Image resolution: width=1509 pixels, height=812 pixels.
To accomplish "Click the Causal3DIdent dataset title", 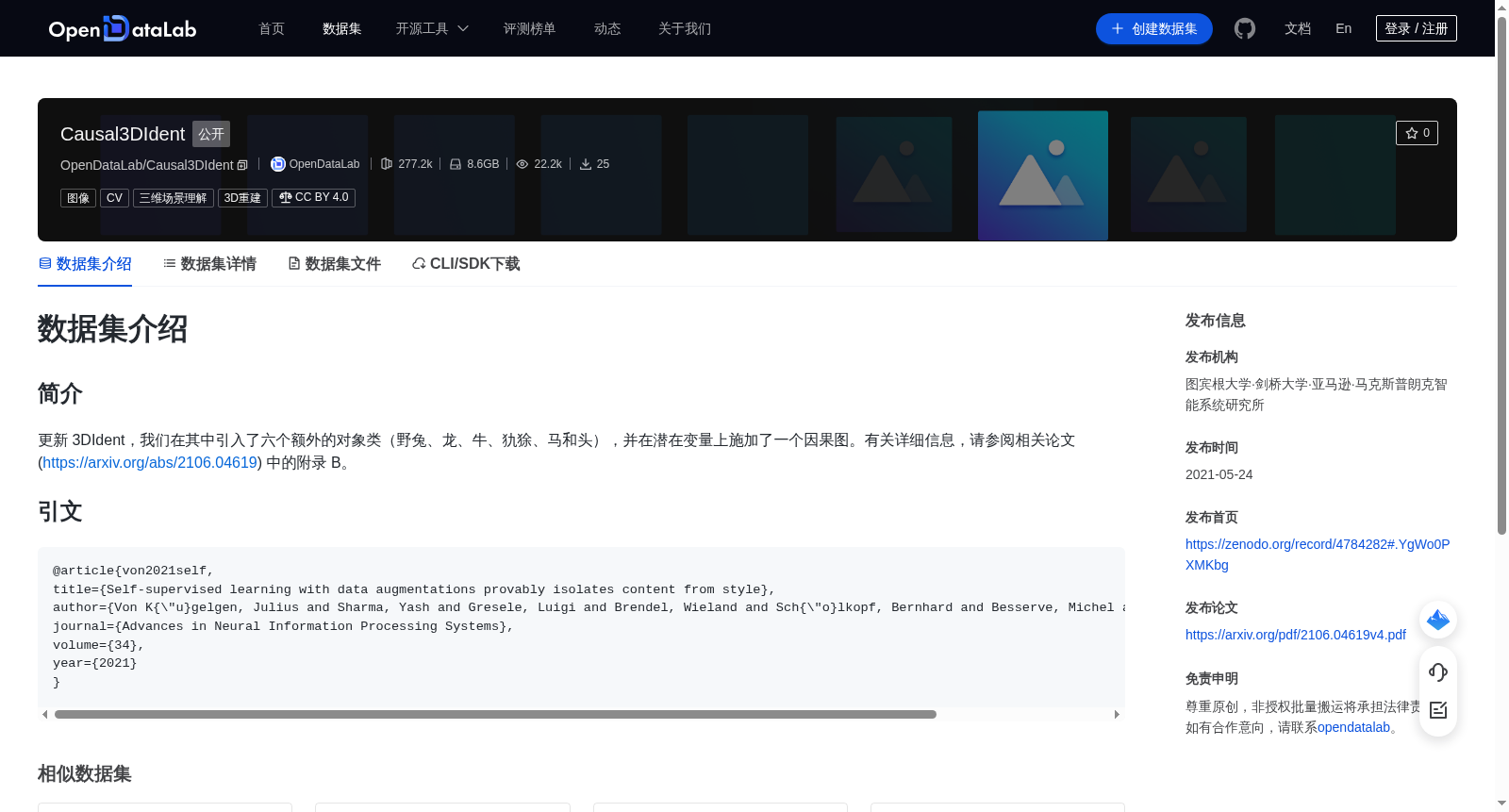I will coord(123,134).
